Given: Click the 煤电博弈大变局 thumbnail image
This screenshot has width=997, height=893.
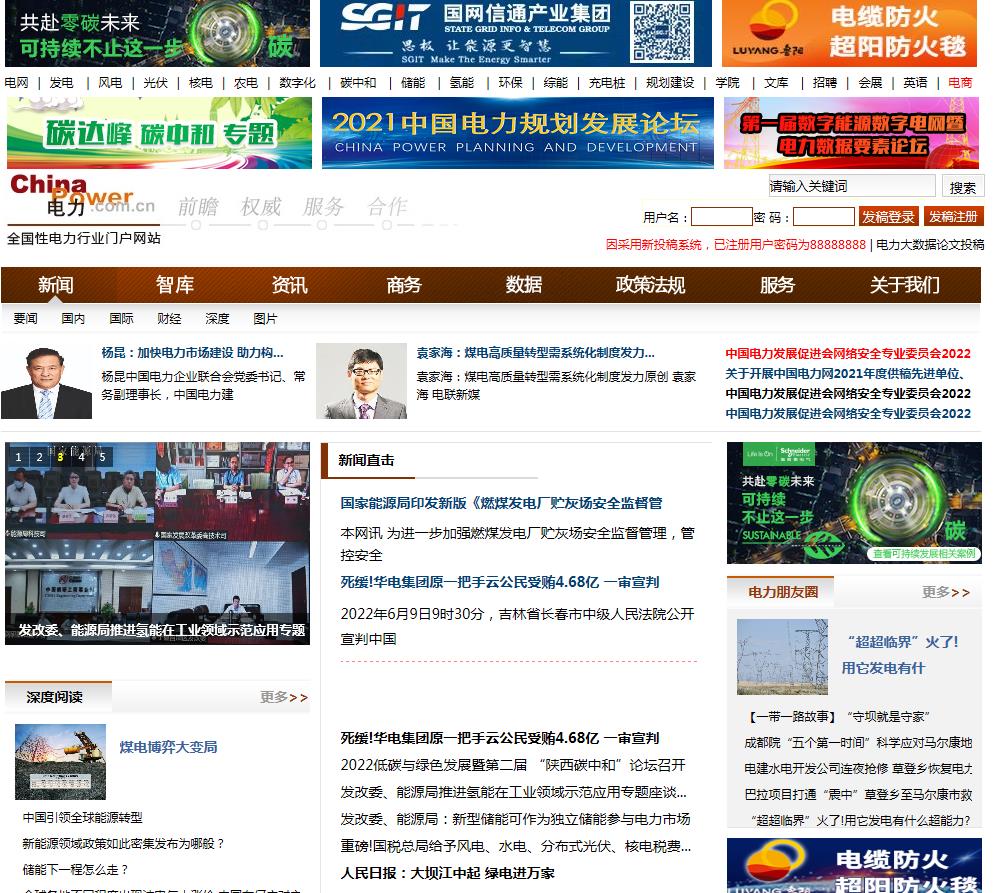Looking at the screenshot, I should coord(60,762).
